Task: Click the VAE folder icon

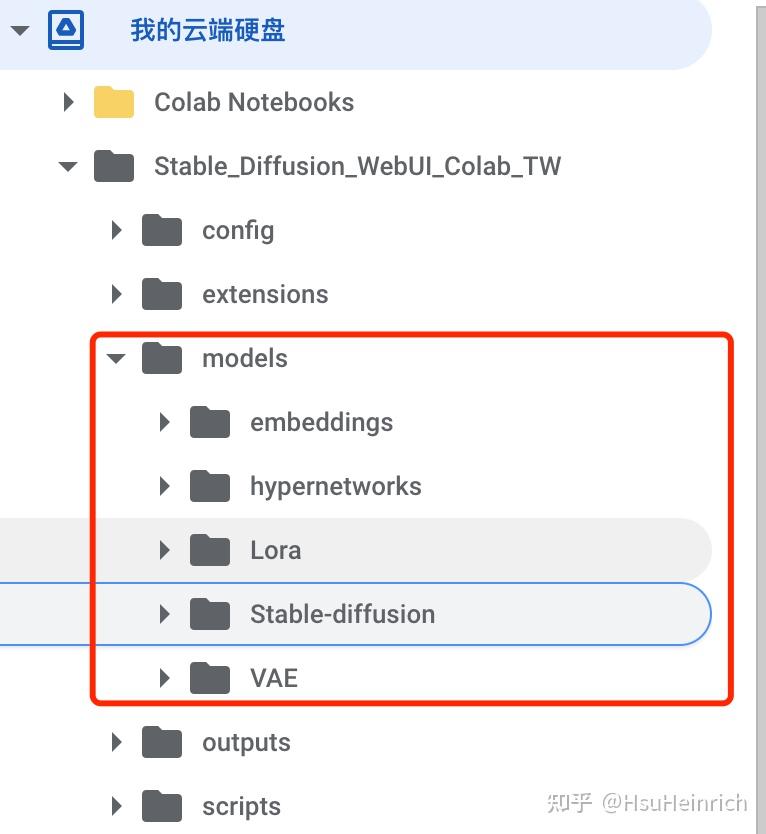Action: (x=210, y=678)
